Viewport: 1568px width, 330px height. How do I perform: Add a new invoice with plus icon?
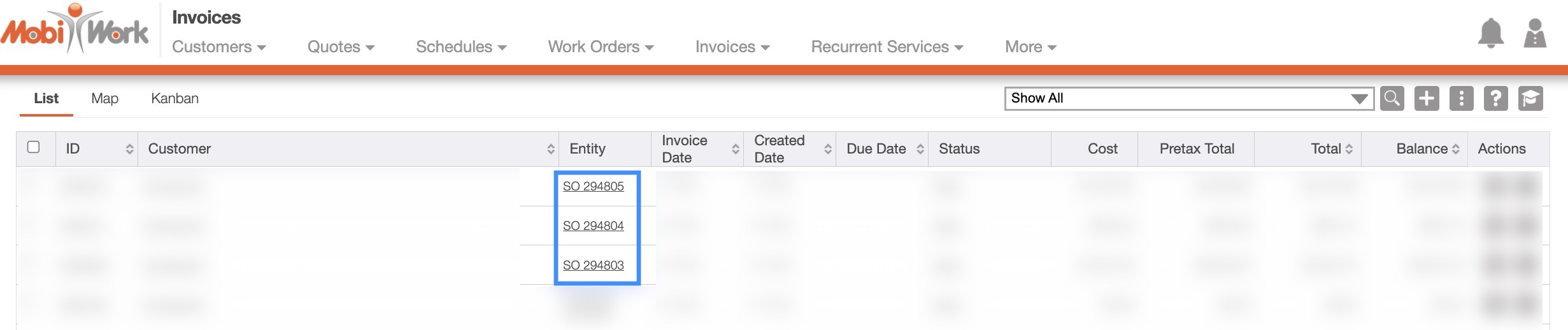[x=1427, y=99]
